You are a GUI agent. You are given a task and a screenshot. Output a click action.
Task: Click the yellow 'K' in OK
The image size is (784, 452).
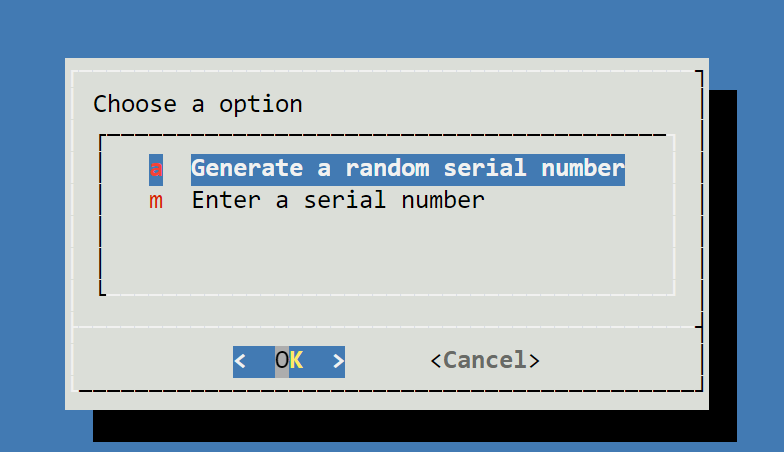tap(296, 361)
